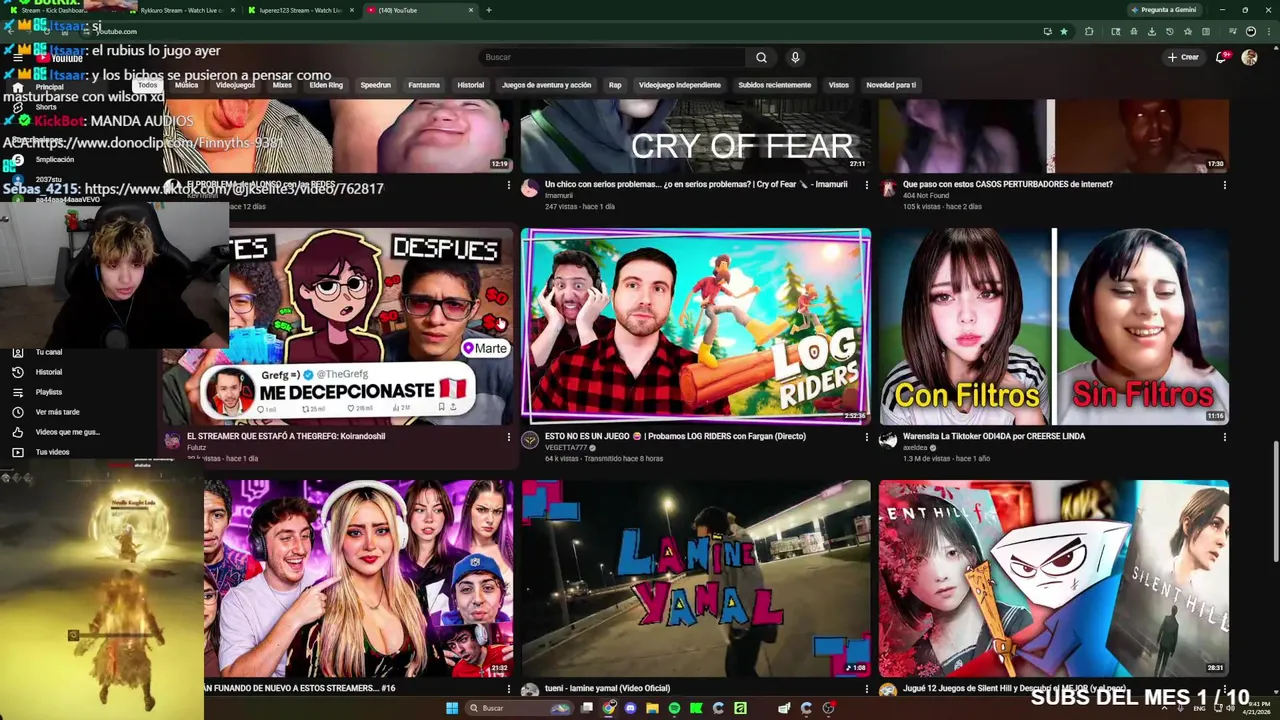Open options for Koirandoshil streamer video
This screenshot has height=720, width=1280.
click(508, 437)
